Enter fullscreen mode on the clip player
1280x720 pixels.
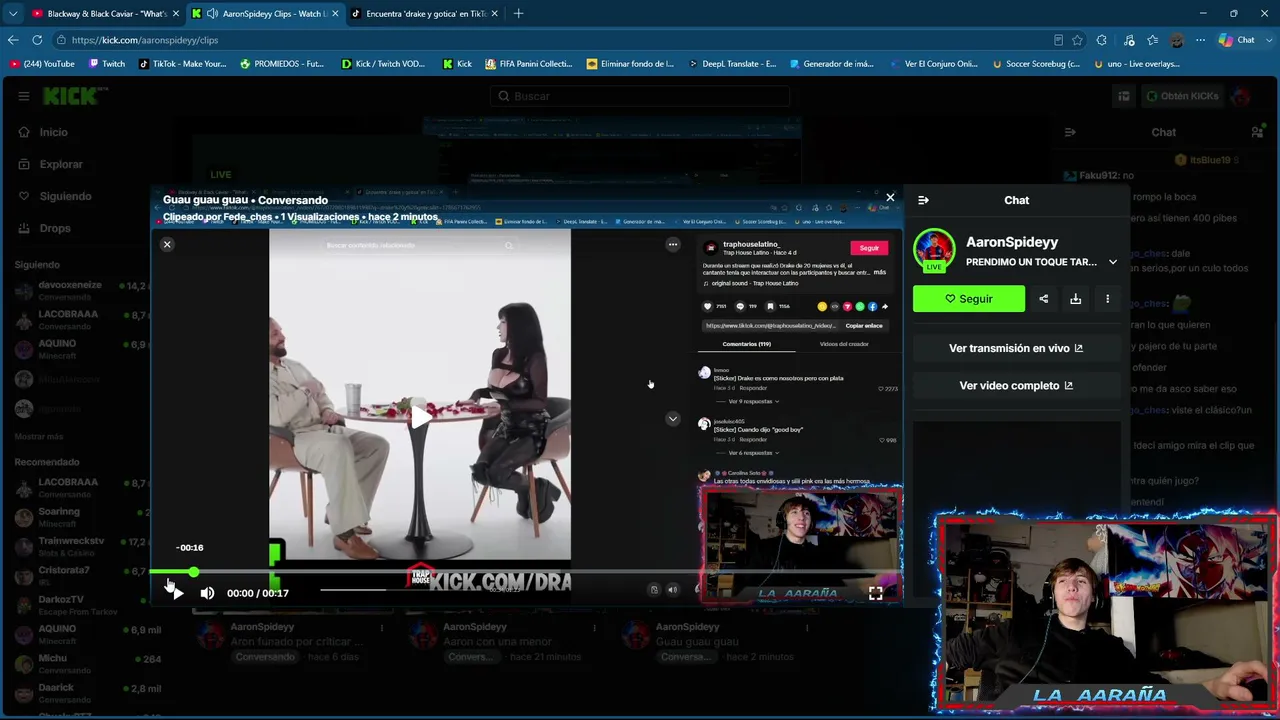tap(875, 593)
